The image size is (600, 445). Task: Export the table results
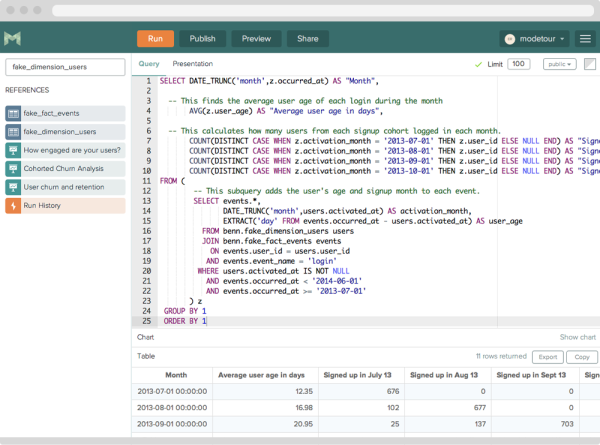click(548, 357)
